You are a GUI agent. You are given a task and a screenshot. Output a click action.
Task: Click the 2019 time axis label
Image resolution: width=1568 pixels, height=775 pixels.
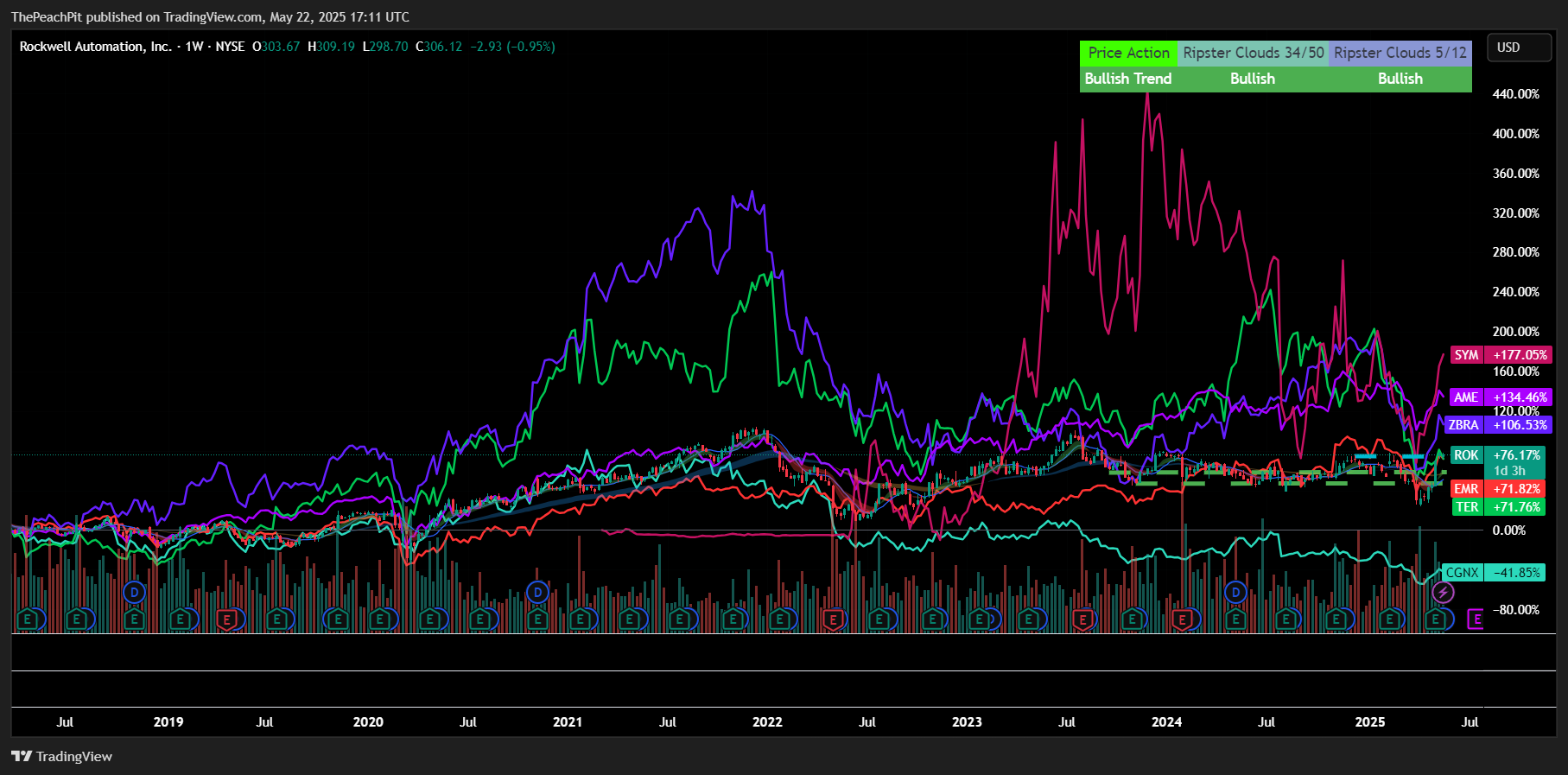(x=168, y=722)
